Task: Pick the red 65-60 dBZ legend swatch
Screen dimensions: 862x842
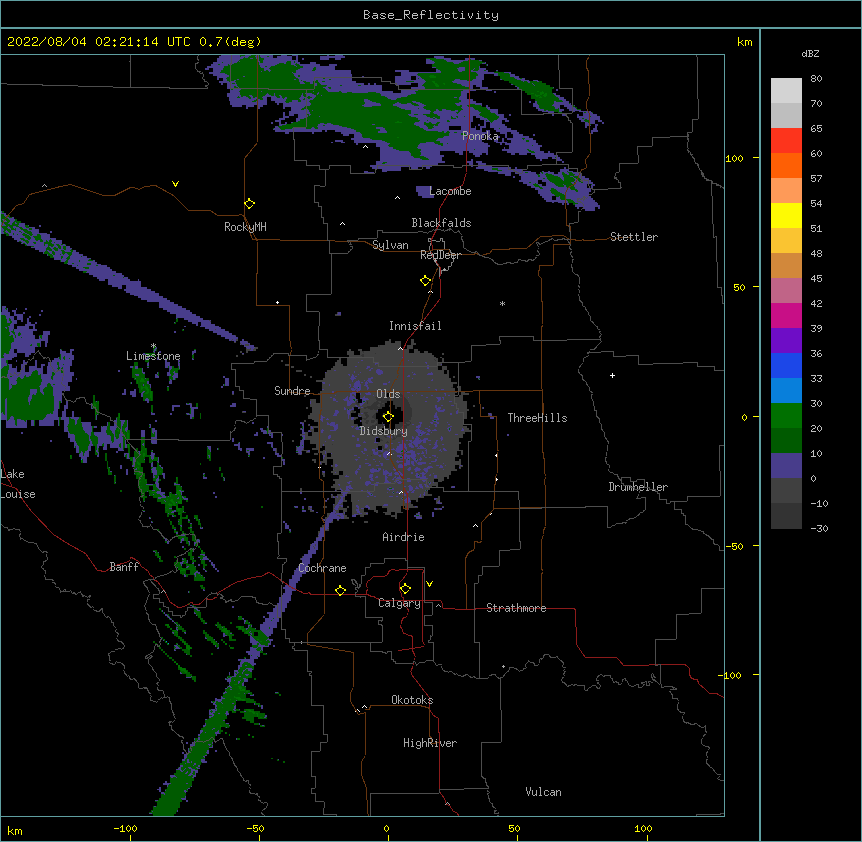Action: 786,140
